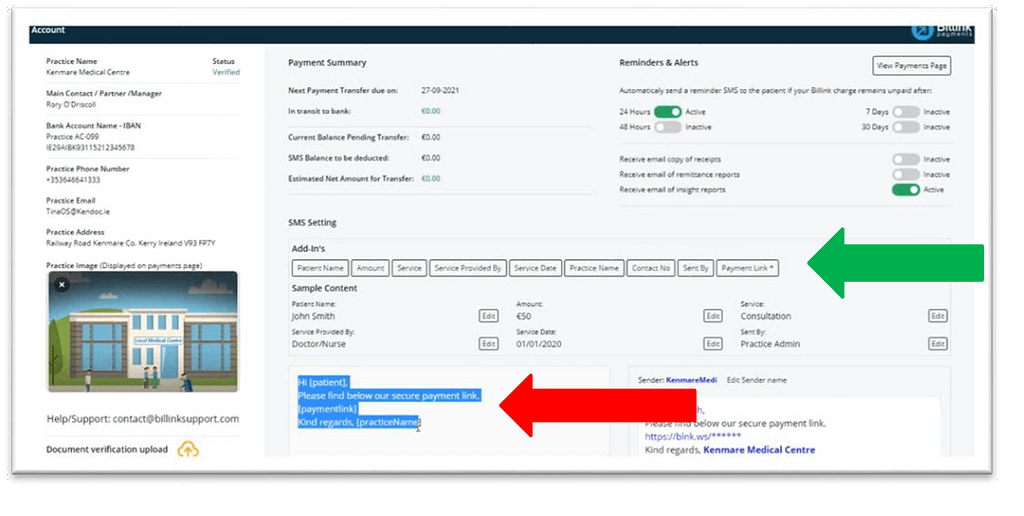Screen dimensions: 1024x516
Task: Disable the 24 Hours reminder toggle
Action: click(667, 112)
